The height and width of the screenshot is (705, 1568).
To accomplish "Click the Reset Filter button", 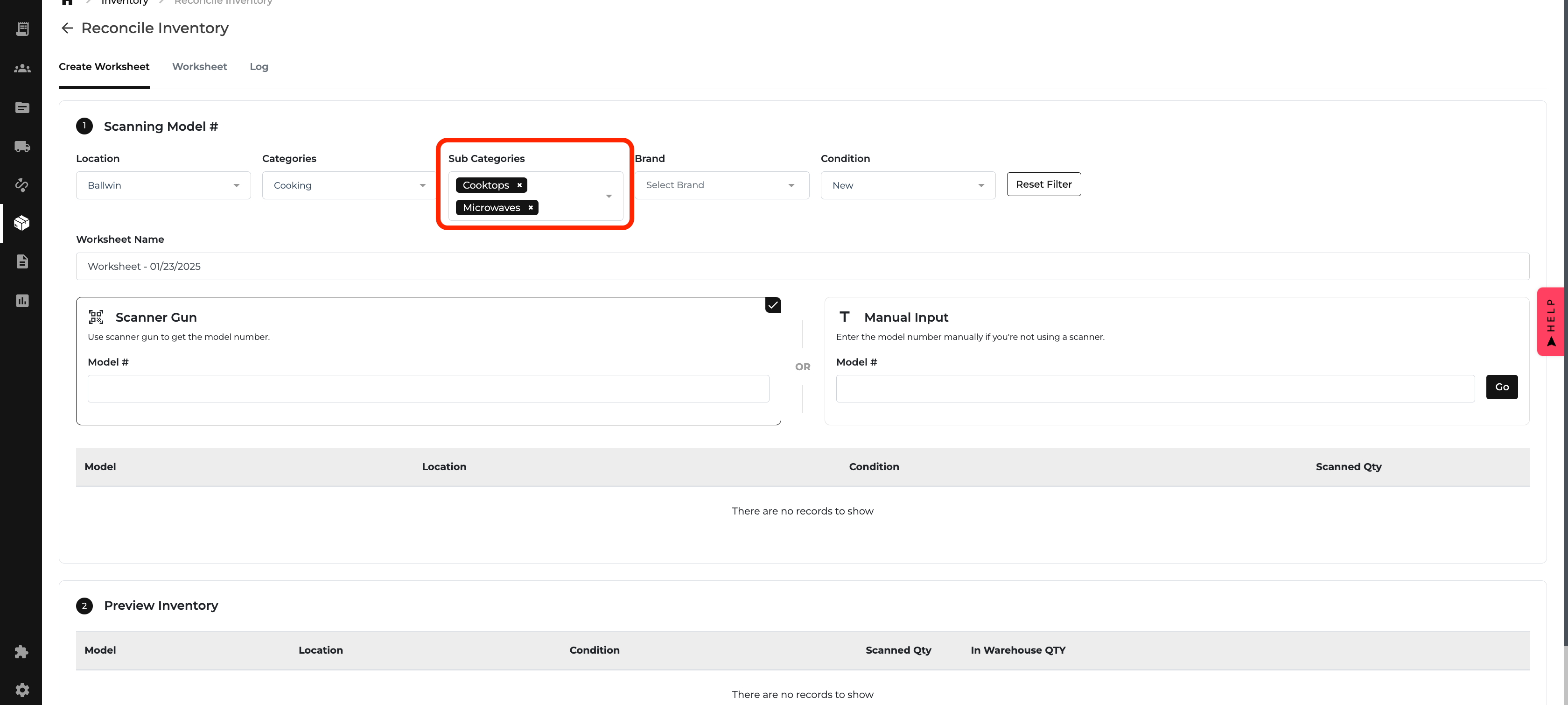I will pyautogui.click(x=1043, y=184).
